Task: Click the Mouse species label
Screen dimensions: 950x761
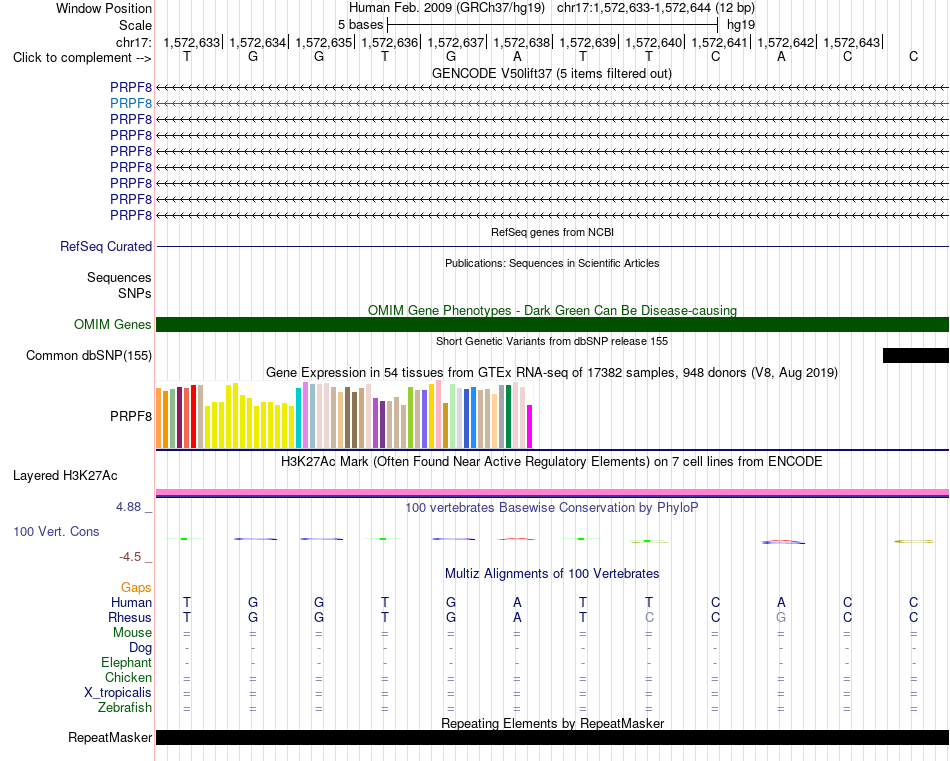Action: click(133, 633)
